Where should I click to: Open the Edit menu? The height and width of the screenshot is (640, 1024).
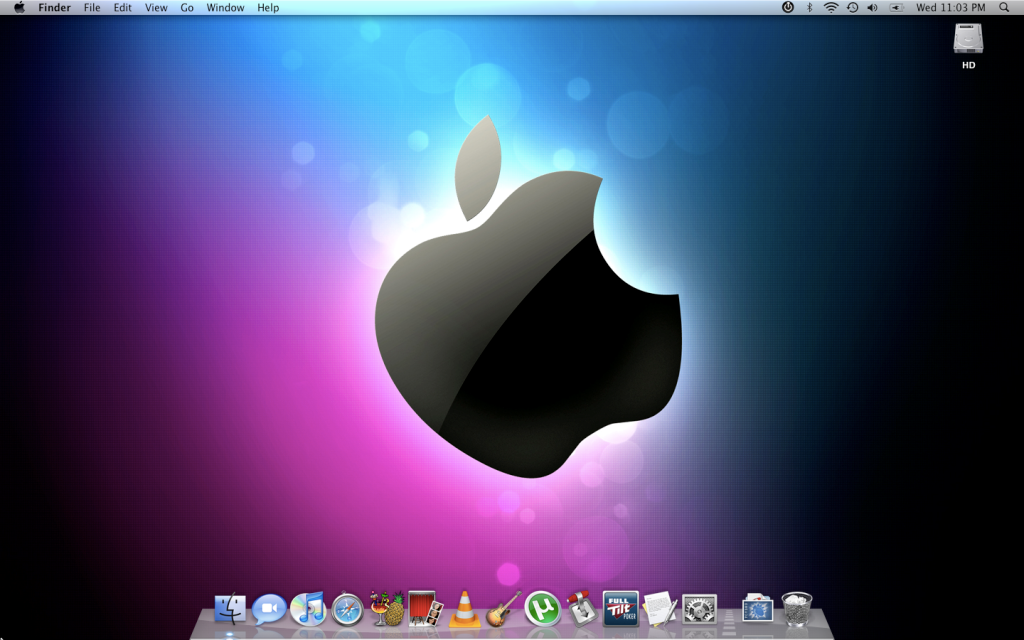point(123,8)
